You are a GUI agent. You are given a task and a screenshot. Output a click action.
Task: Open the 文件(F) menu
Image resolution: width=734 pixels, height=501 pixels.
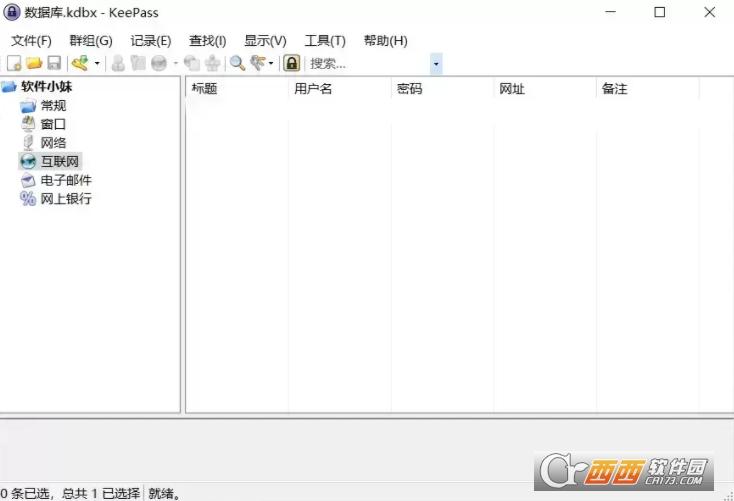(31, 41)
